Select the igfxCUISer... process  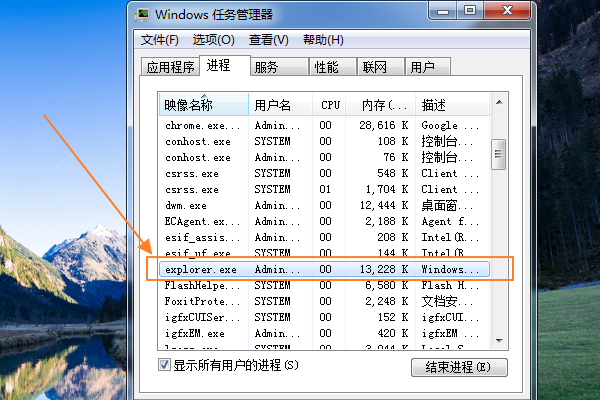coord(324,318)
